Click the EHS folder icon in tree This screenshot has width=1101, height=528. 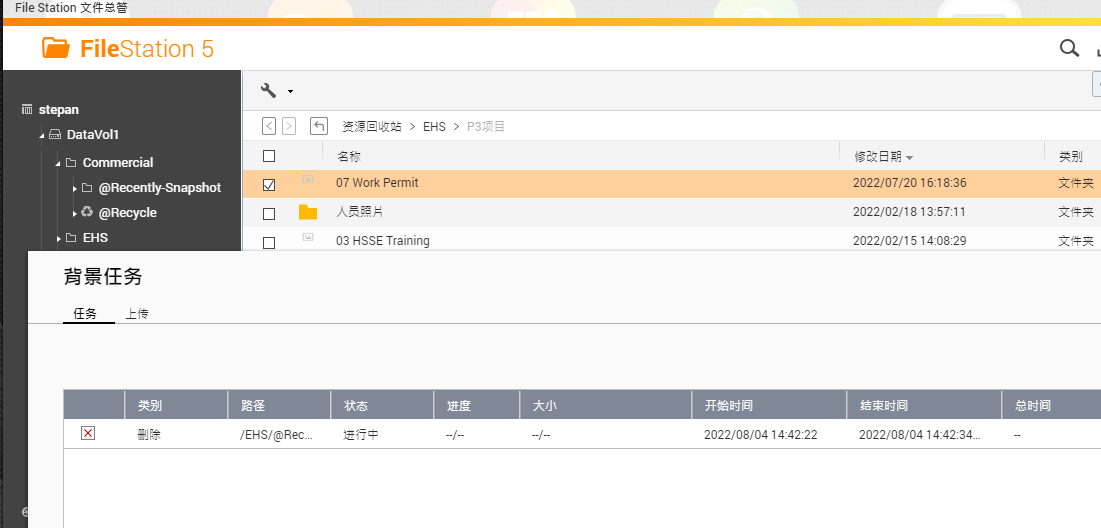(x=71, y=237)
